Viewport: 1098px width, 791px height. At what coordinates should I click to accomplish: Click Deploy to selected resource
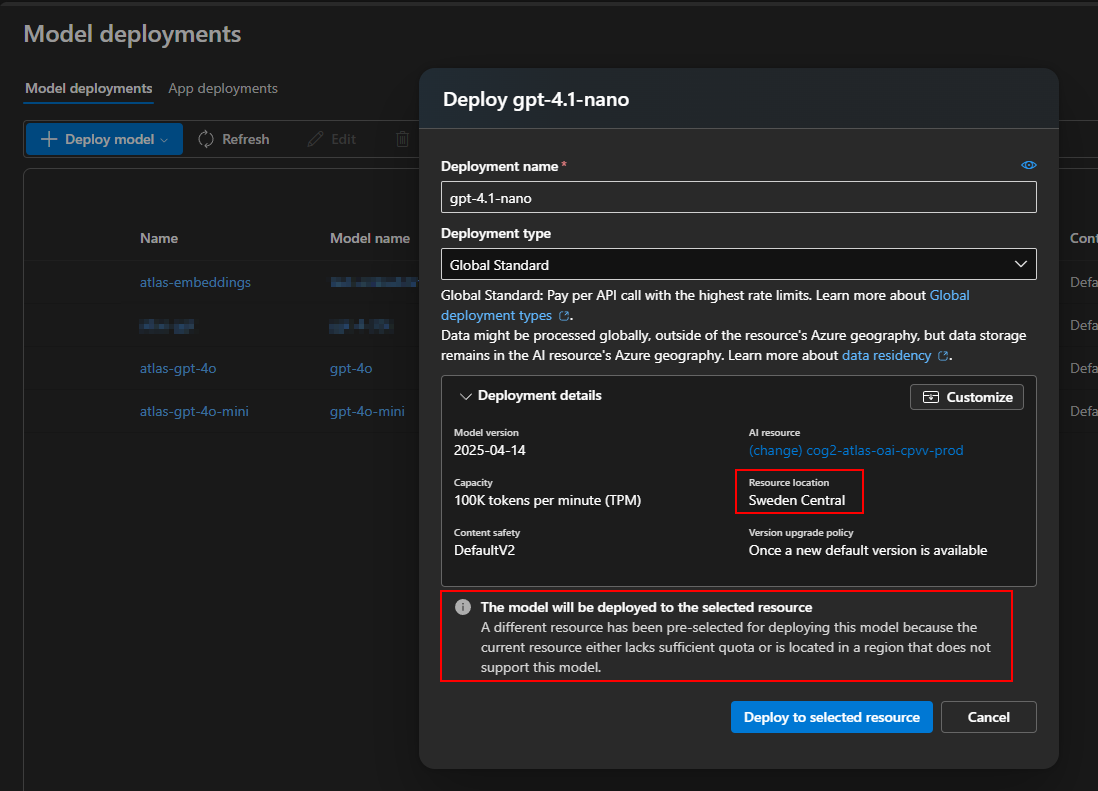point(831,717)
